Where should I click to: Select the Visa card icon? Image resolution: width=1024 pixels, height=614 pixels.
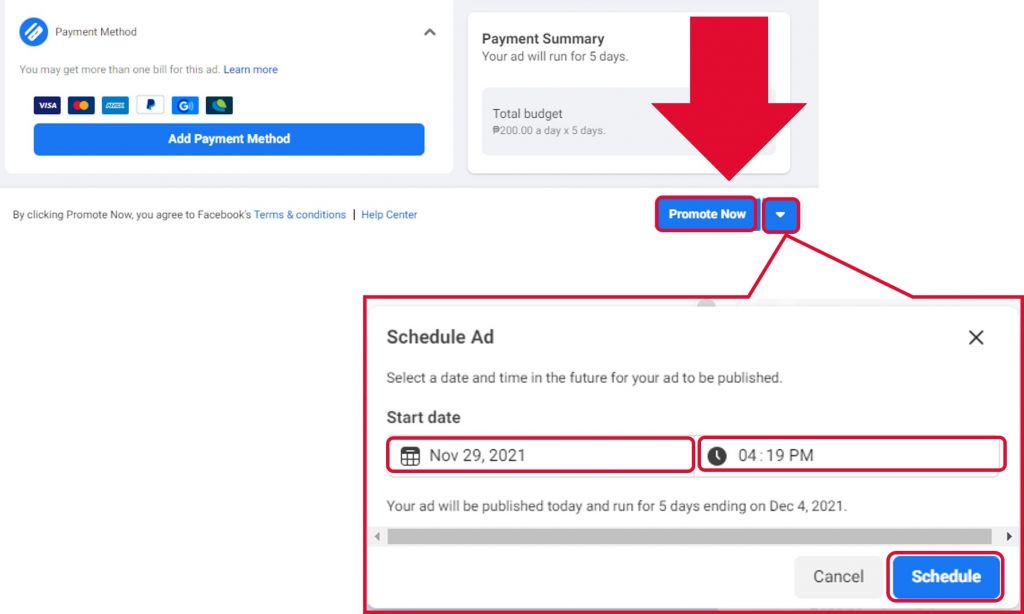47,105
